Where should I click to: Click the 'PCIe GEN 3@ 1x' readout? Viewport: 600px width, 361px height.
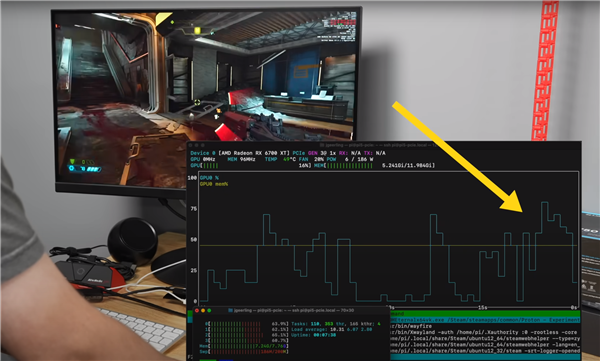pyautogui.click(x=315, y=153)
